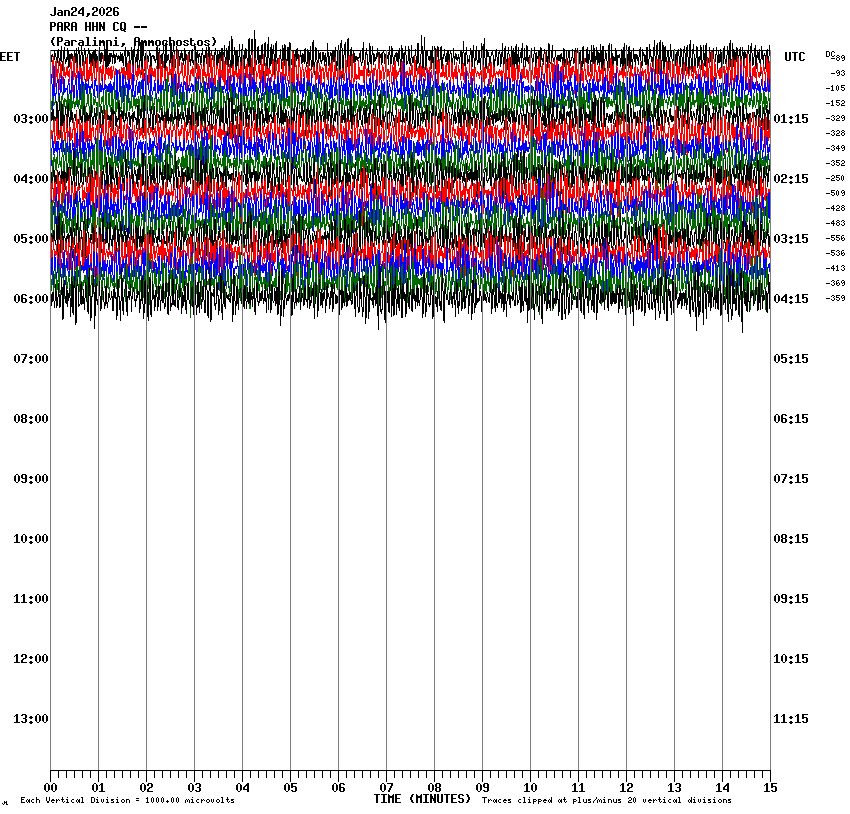Viewport: 850px width, 814px height.
Task: Click the vertical division microvolts note
Action: pyautogui.click(x=127, y=801)
